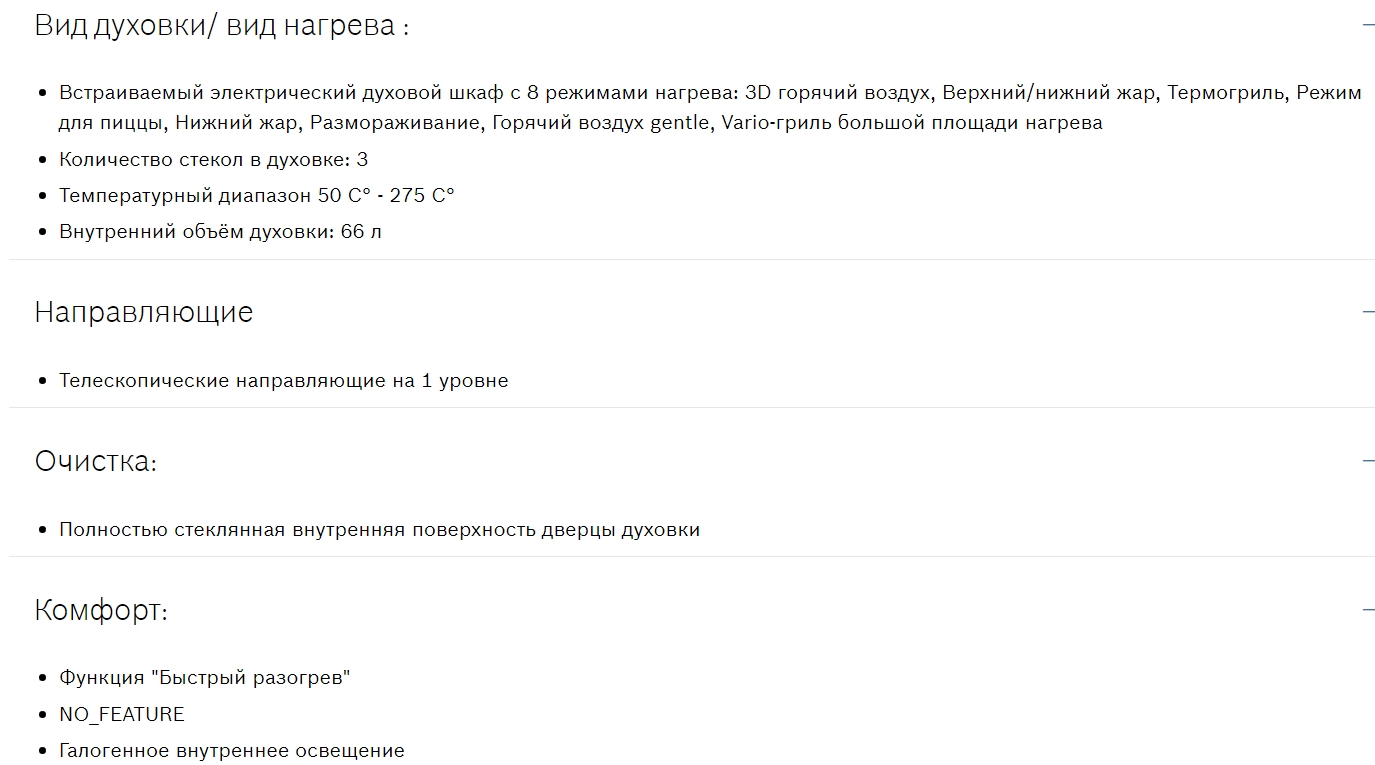Toggle the 'Вид духовки/ вид нагрева' heading

click(x=221, y=25)
